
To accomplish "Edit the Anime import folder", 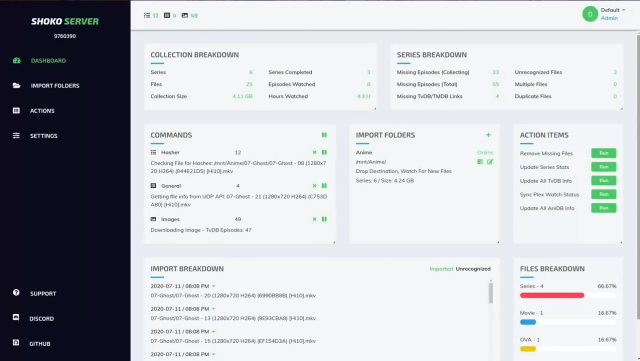I will tap(490, 162).
